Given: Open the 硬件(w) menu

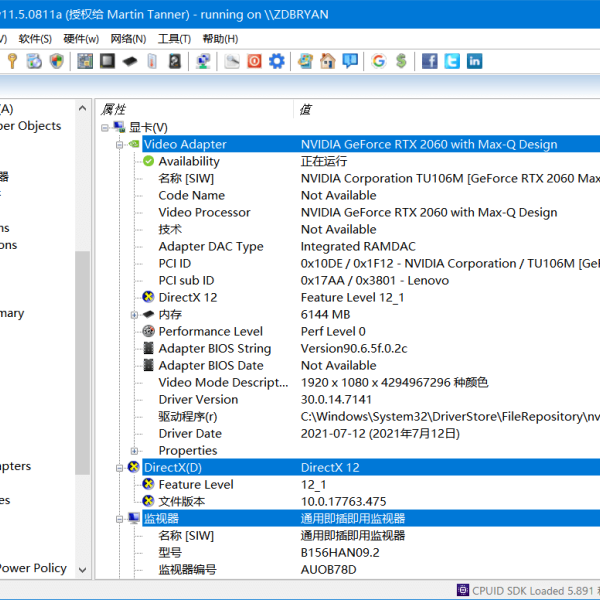Looking at the screenshot, I should 81,39.
